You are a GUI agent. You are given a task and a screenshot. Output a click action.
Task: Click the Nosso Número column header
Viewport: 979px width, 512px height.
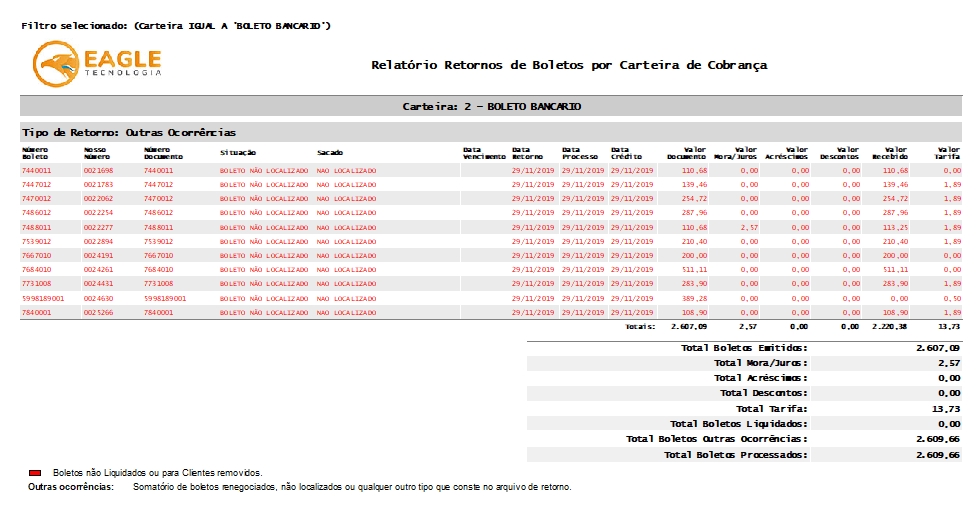point(96,153)
